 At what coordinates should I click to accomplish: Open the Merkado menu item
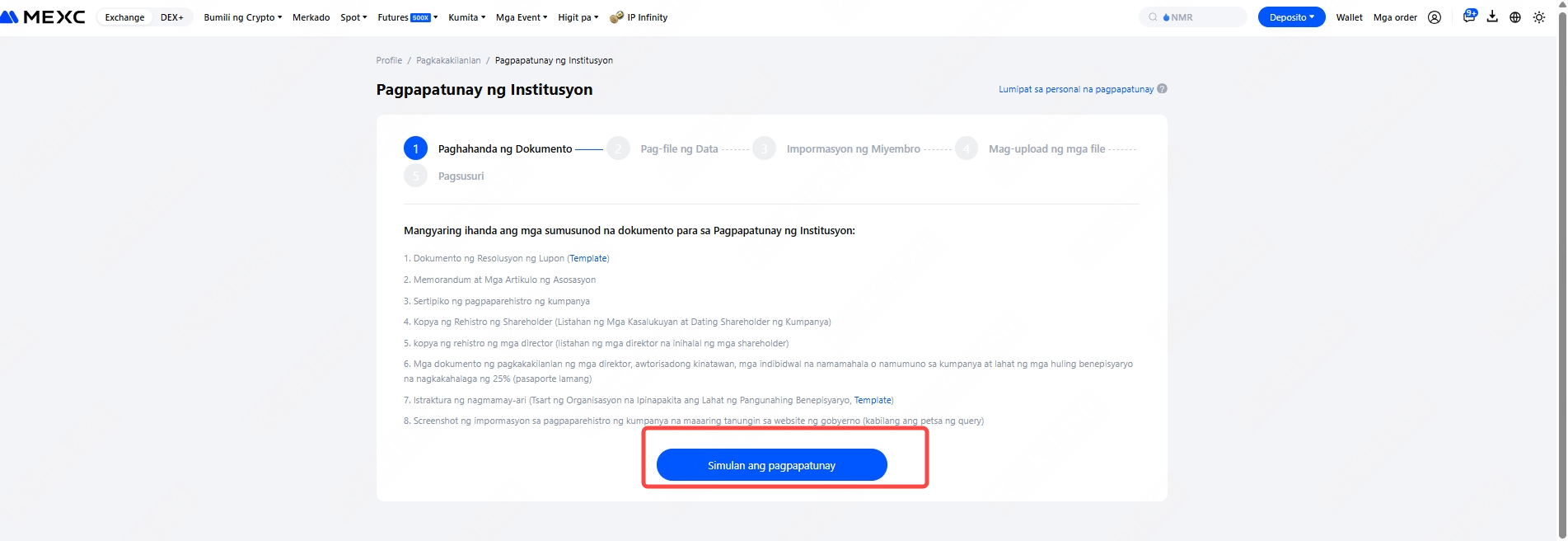(x=311, y=17)
